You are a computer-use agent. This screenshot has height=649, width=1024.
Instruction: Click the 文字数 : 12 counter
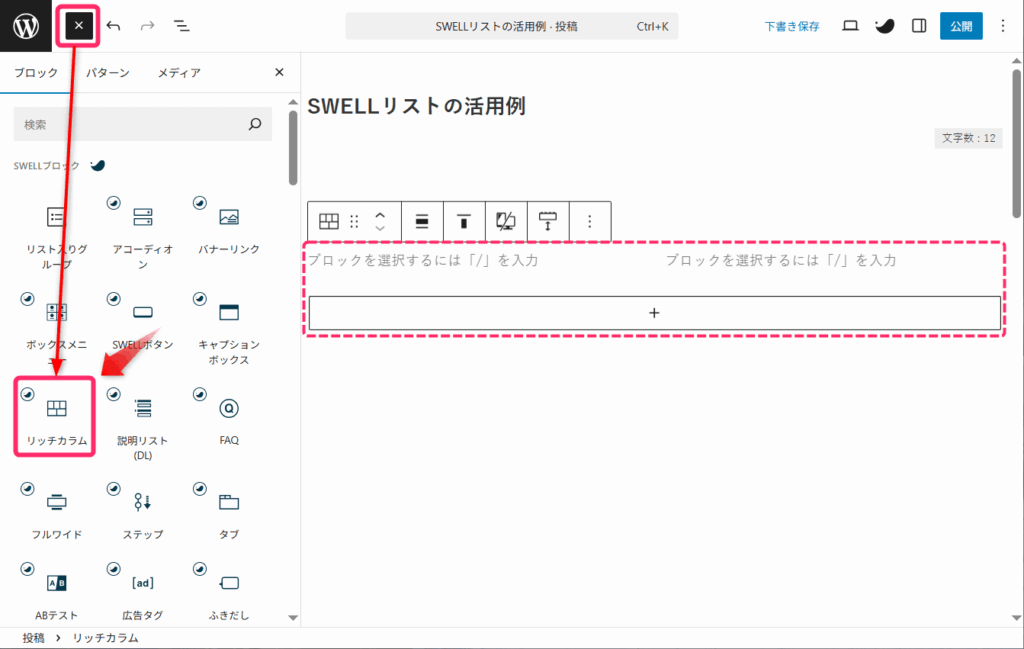[968, 138]
